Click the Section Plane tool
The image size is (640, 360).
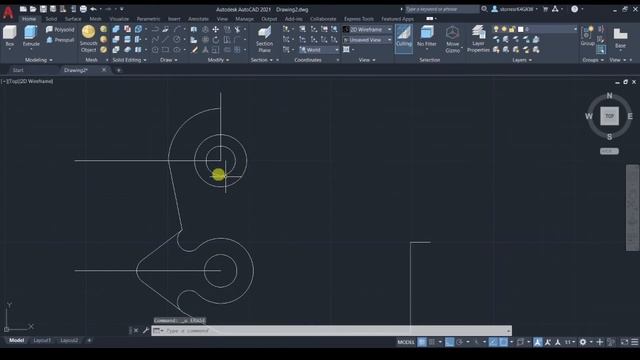click(264, 39)
